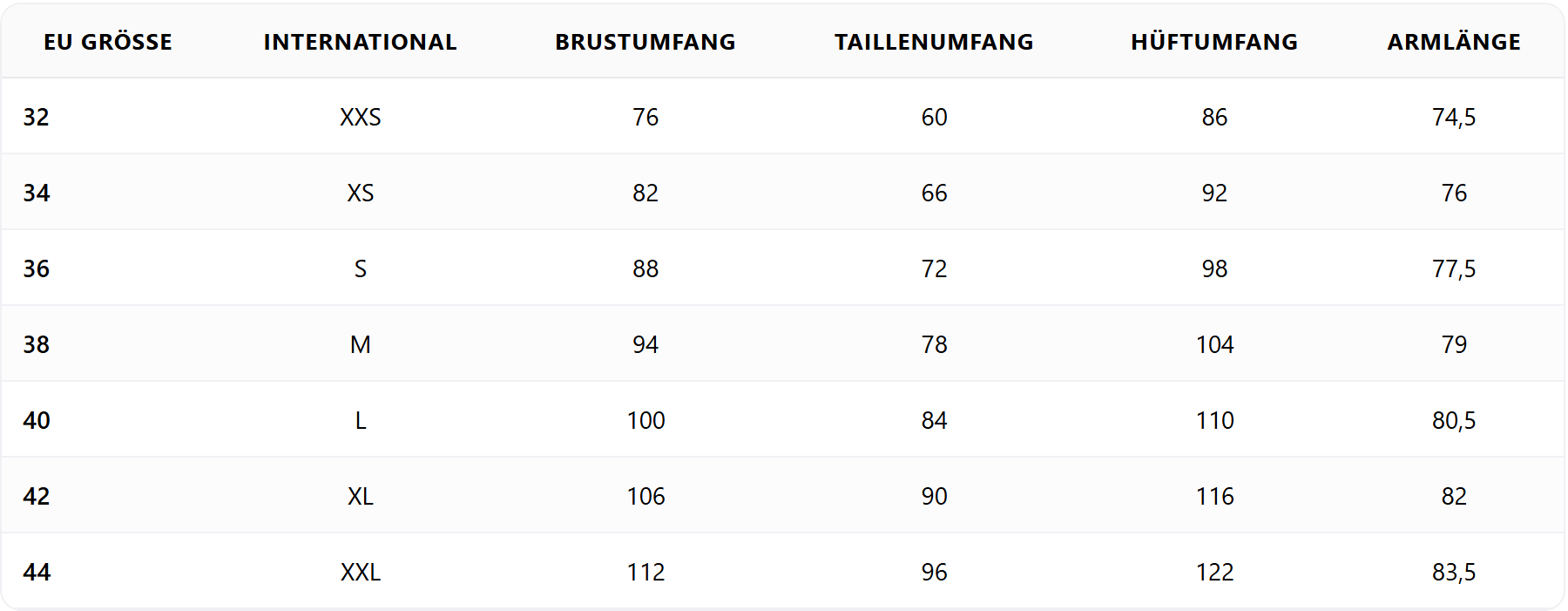The height and width of the screenshot is (611, 1568).
Task: Click the XL international size cell
Action: tap(360, 496)
